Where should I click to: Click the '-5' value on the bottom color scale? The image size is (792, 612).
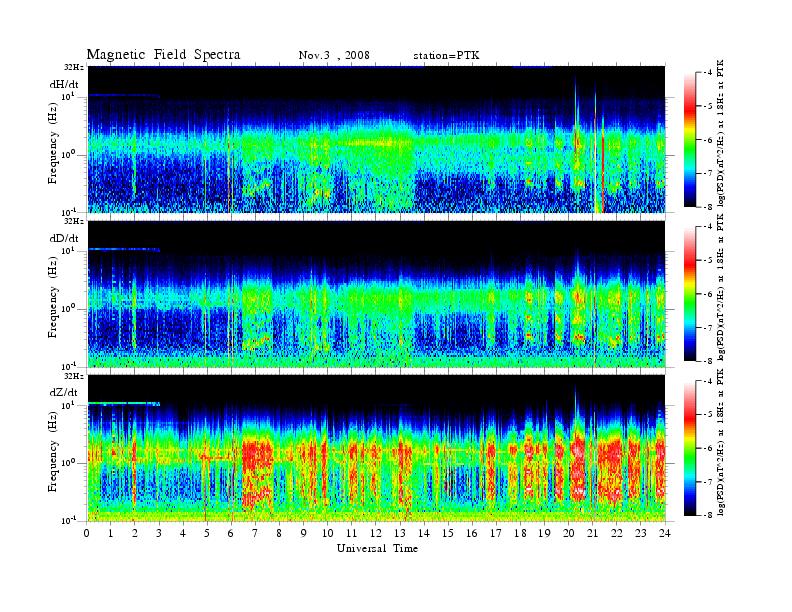(707, 415)
